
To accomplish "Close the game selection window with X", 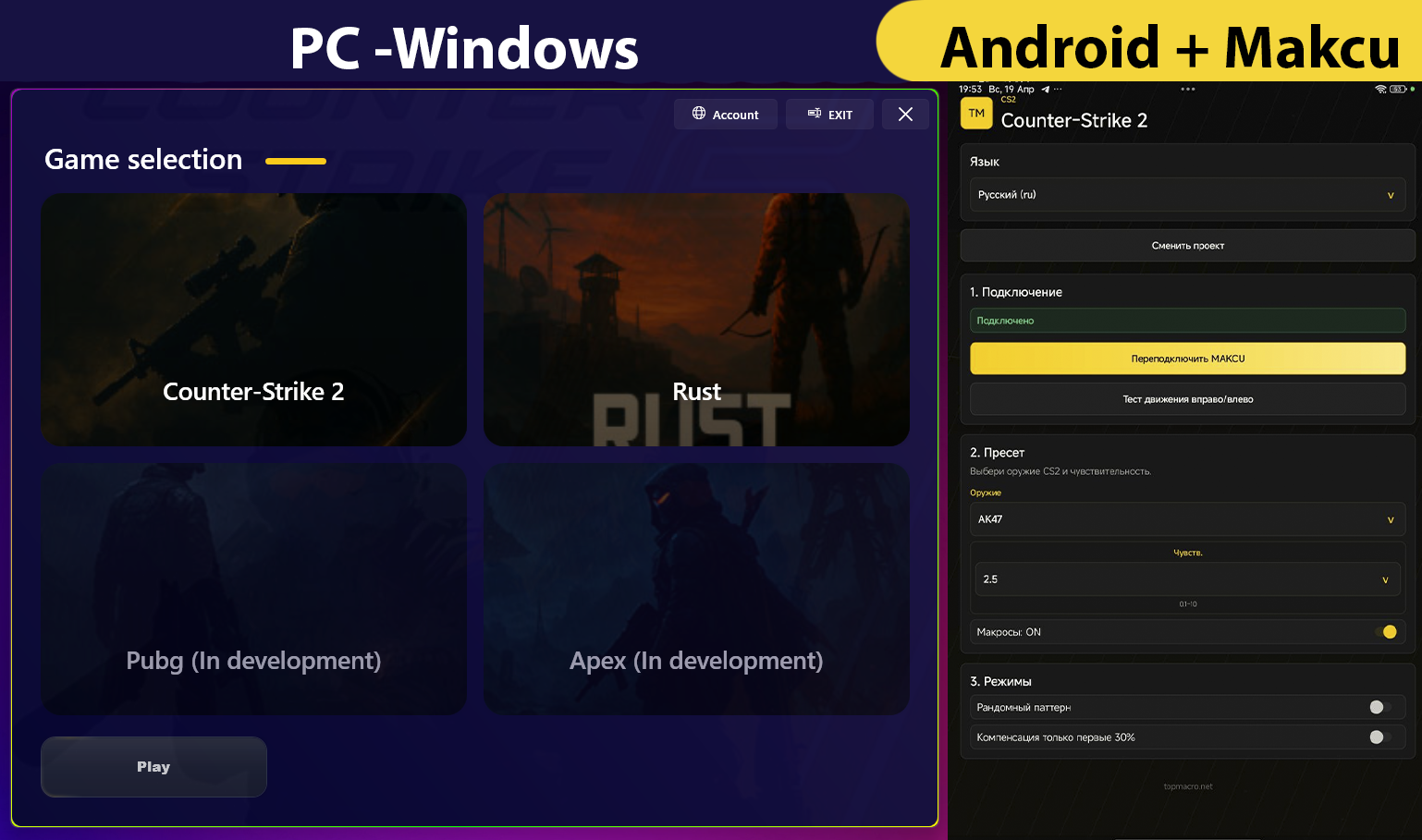I will click(x=905, y=114).
